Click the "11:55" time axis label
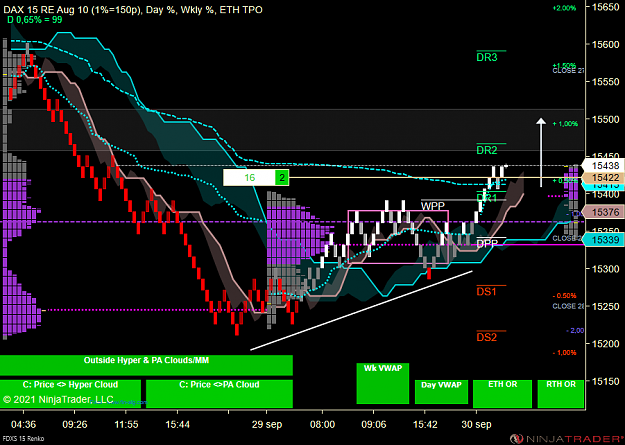This screenshot has height=445, width=625. [126, 425]
